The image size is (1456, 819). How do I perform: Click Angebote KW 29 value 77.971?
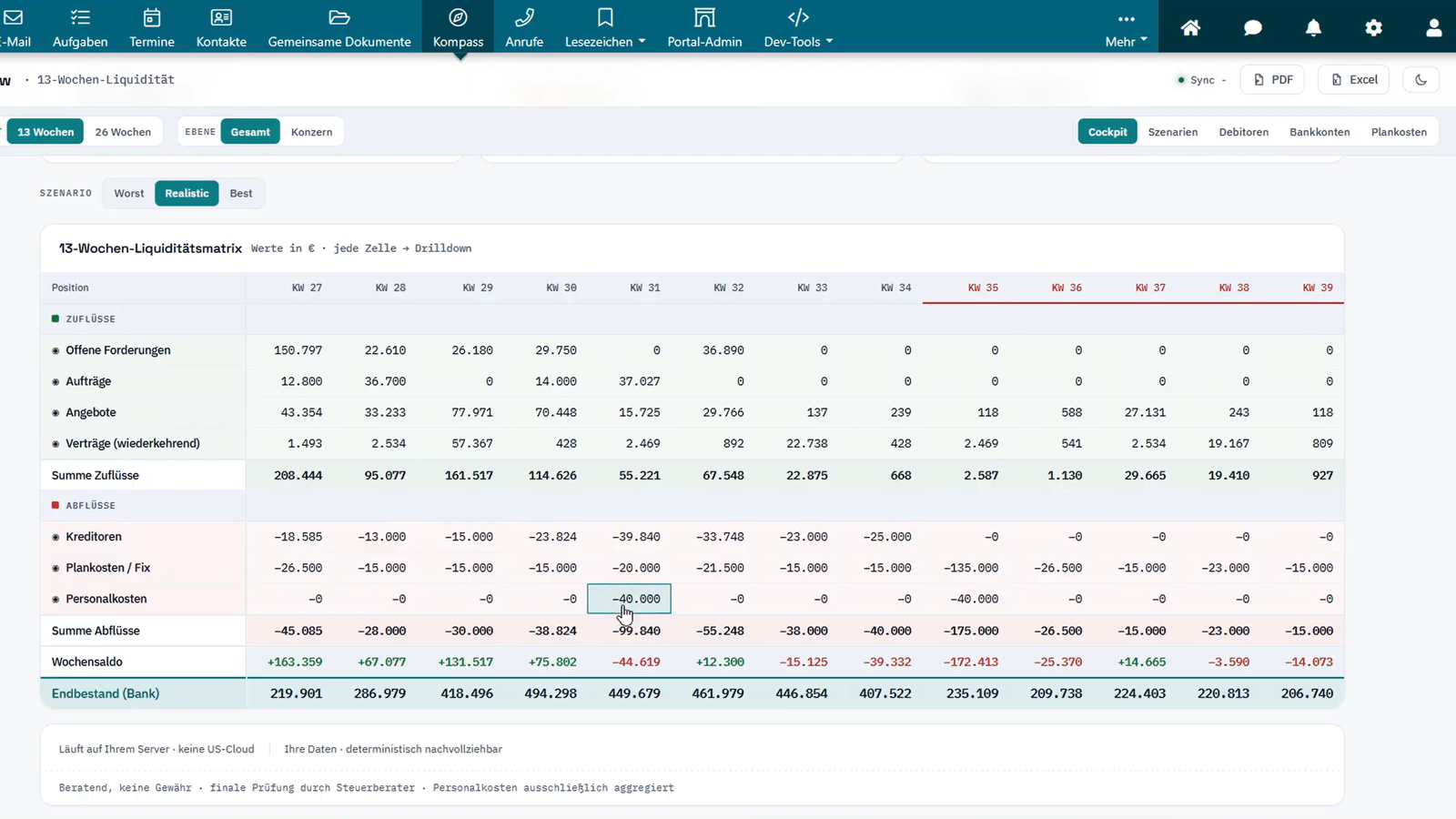tap(472, 412)
